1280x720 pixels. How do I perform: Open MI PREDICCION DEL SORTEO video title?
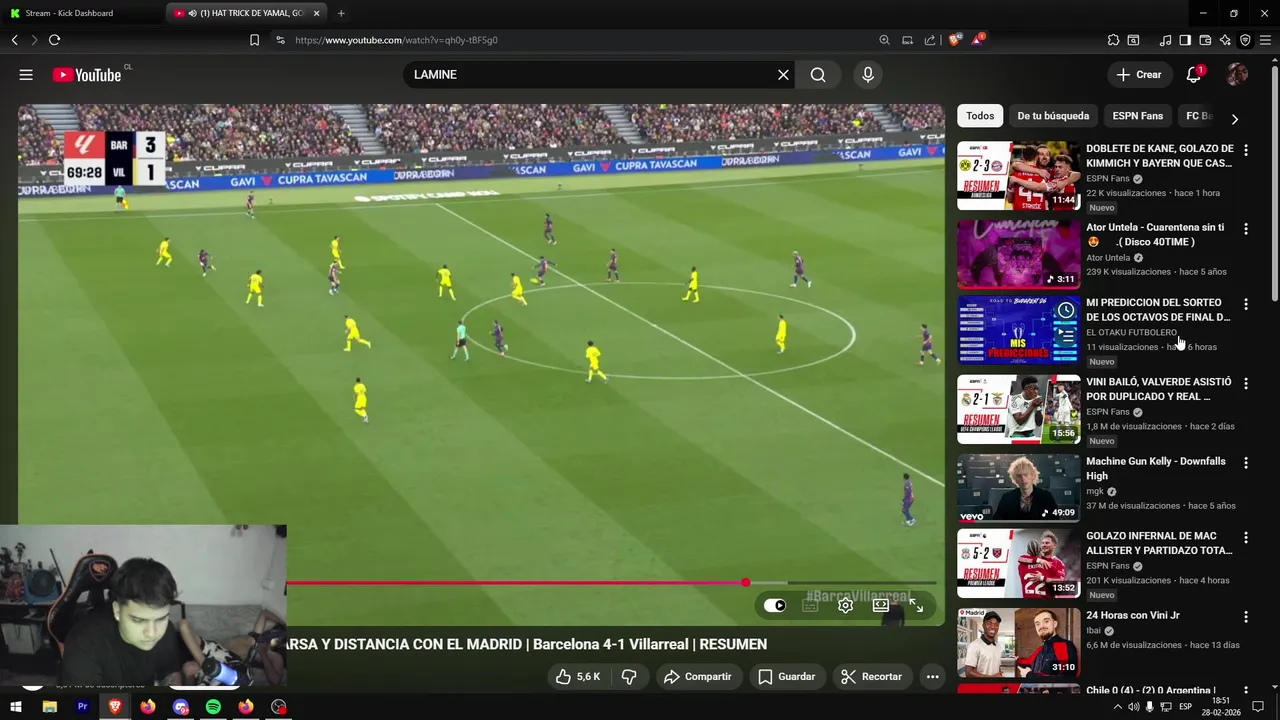1158,309
